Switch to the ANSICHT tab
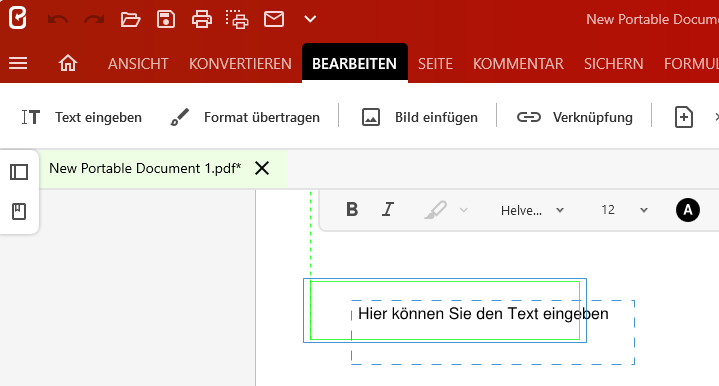 pos(138,64)
